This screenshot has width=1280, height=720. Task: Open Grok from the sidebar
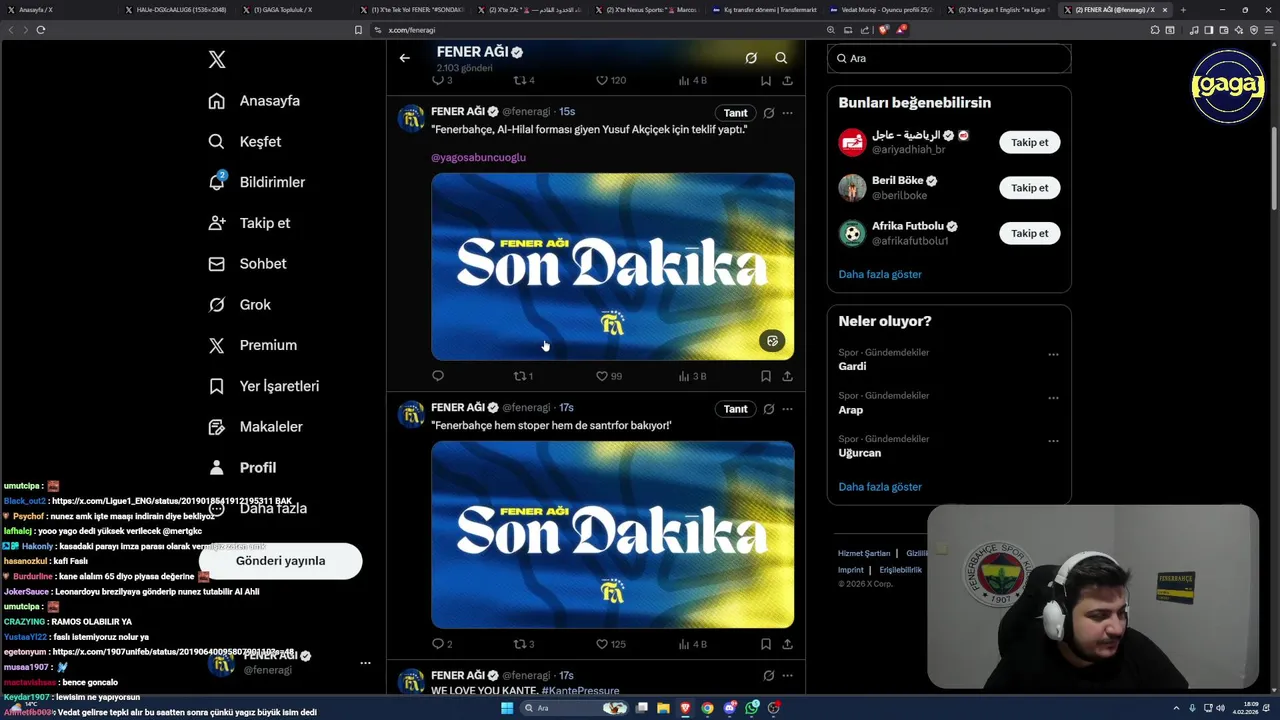pos(239,305)
